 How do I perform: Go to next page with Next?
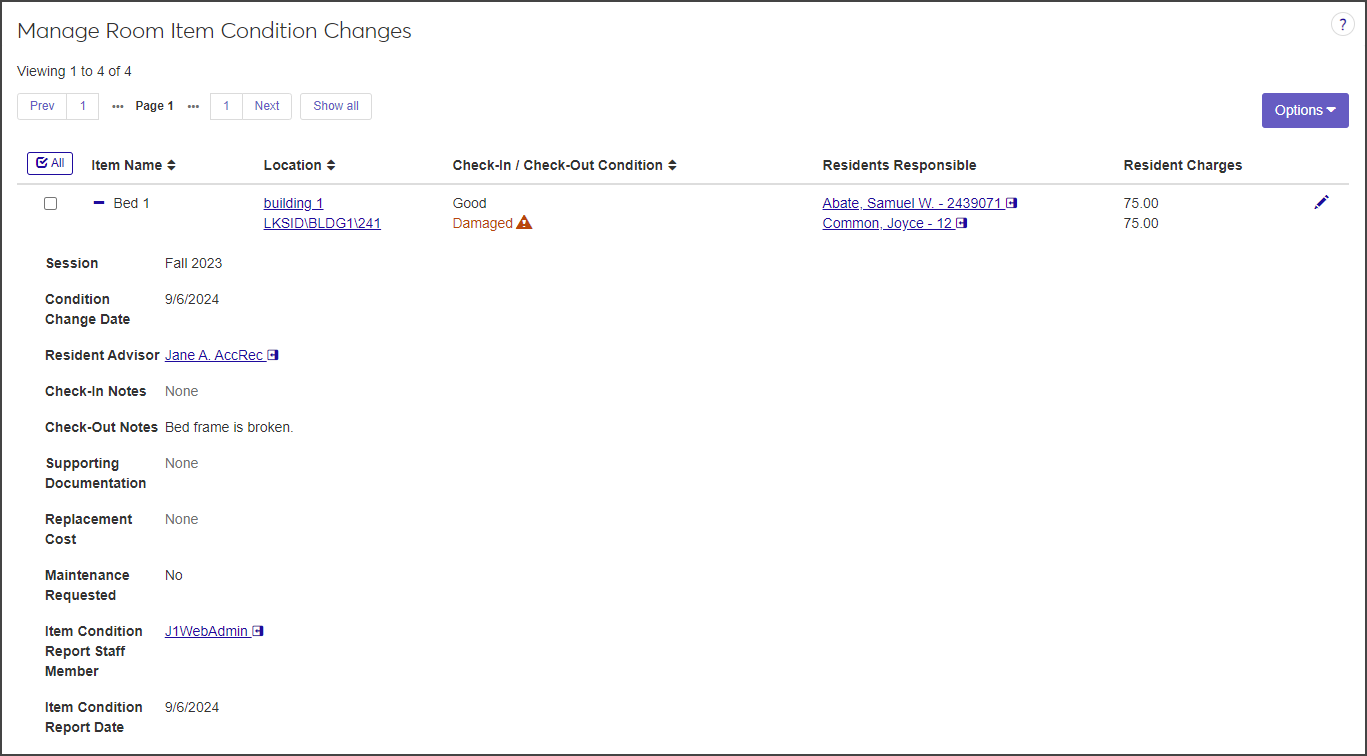(x=267, y=106)
